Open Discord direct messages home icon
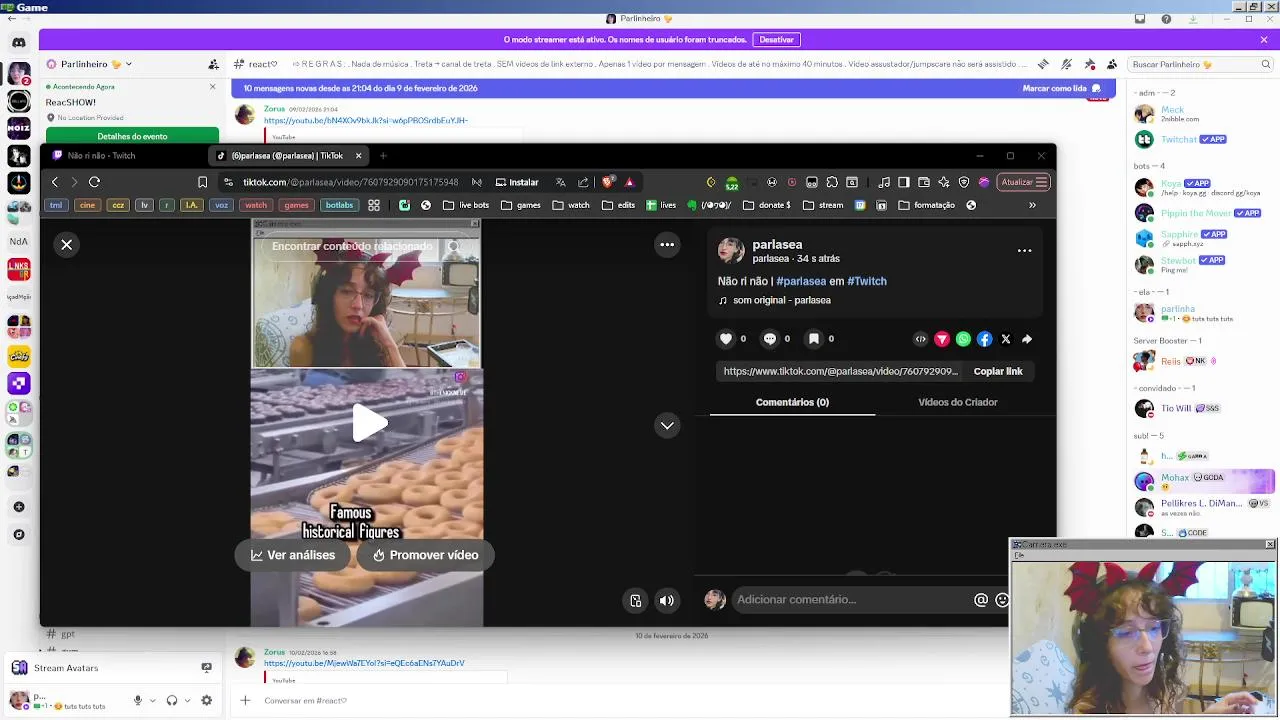Viewport: 1280px width, 720px height. click(x=19, y=43)
